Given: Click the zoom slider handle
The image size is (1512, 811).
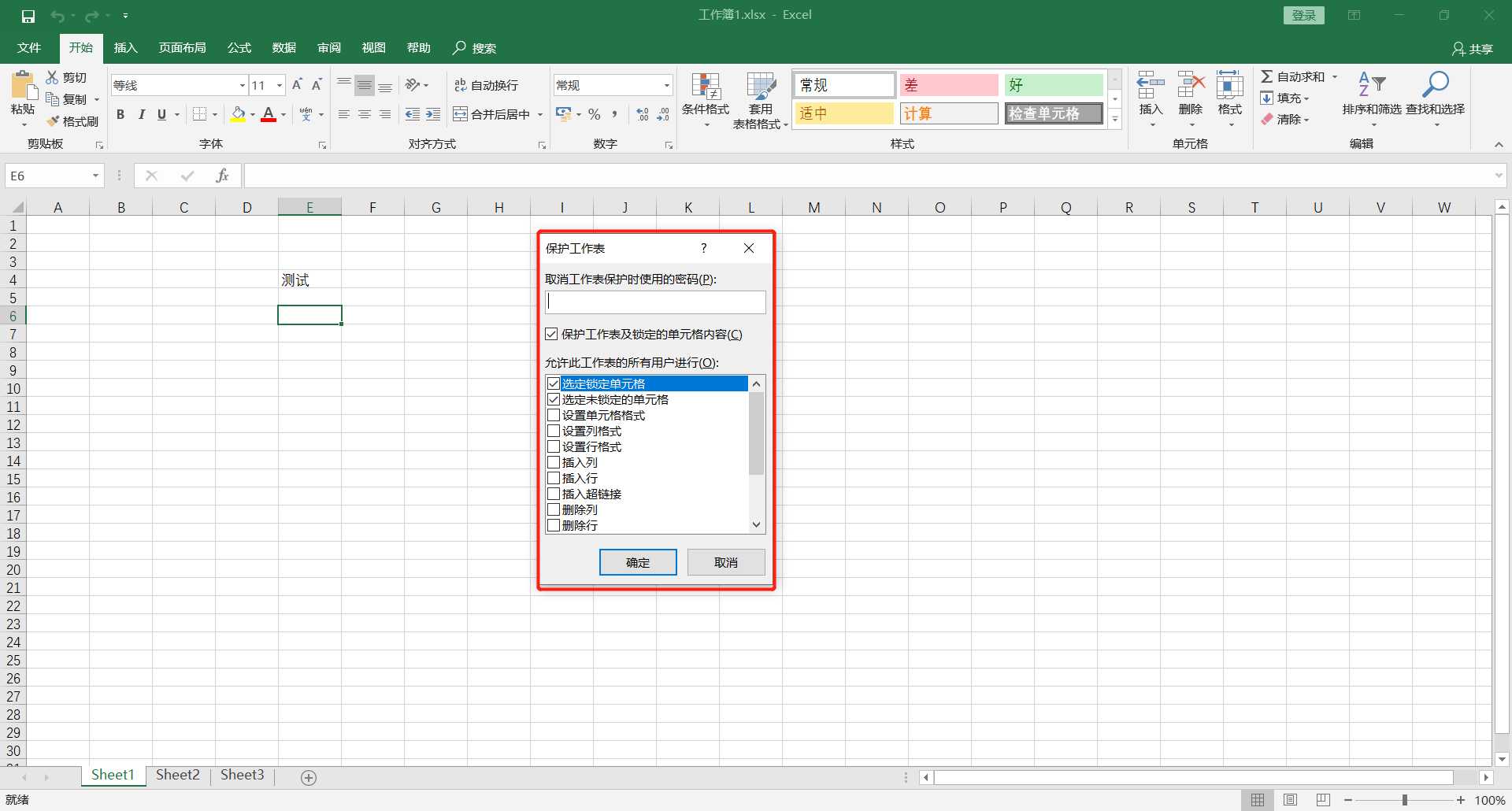Looking at the screenshot, I should (1405, 800).
